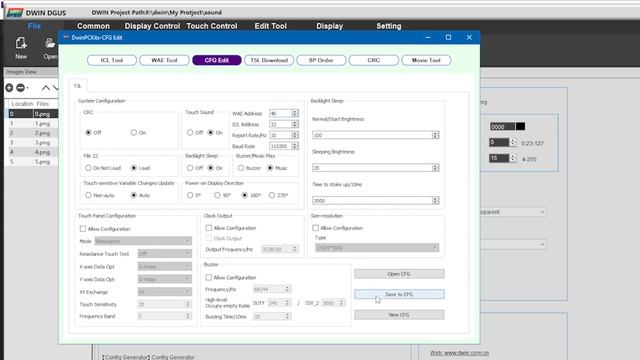Open the SP Order tab

click(x=321, y=60)
